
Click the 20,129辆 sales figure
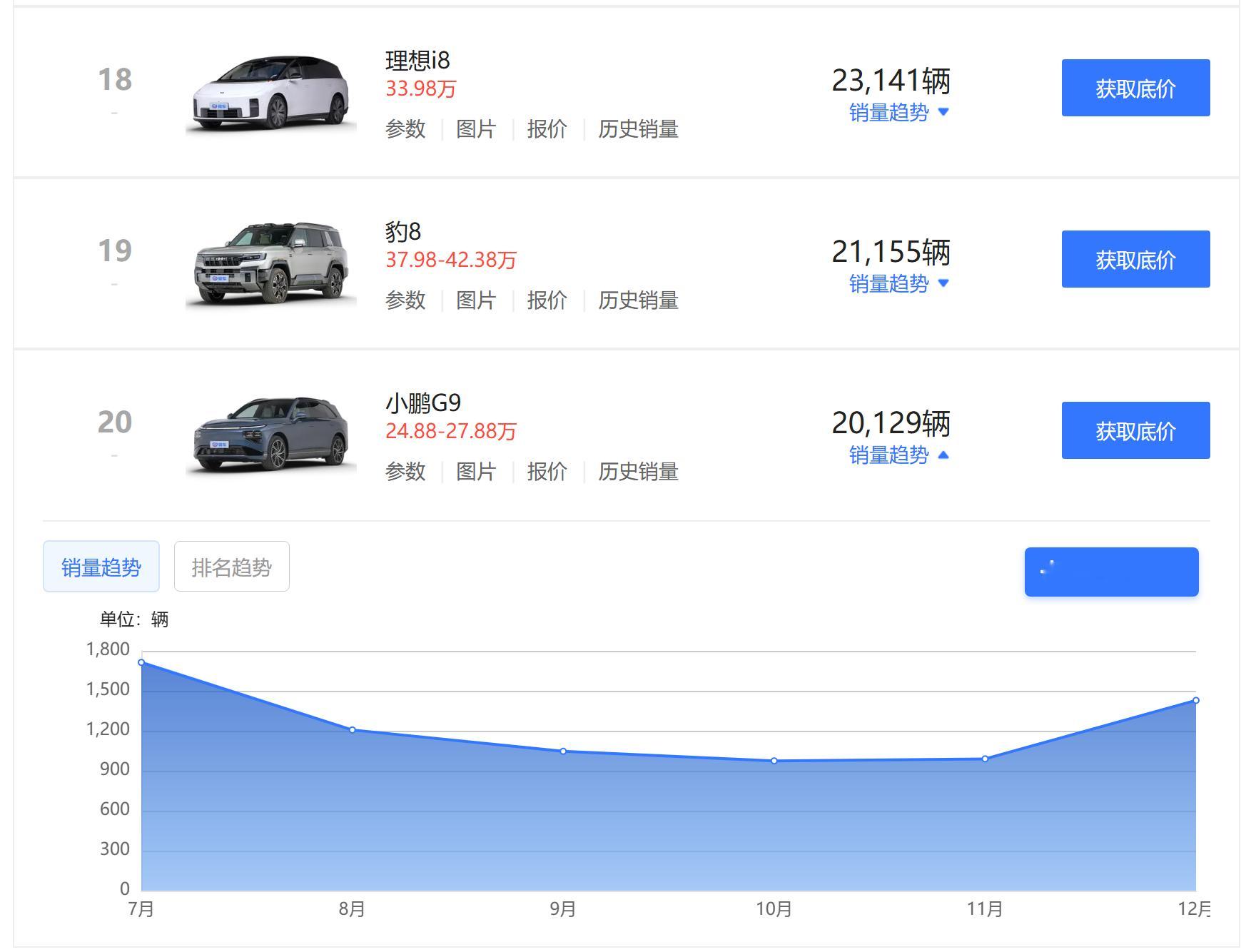891,423
